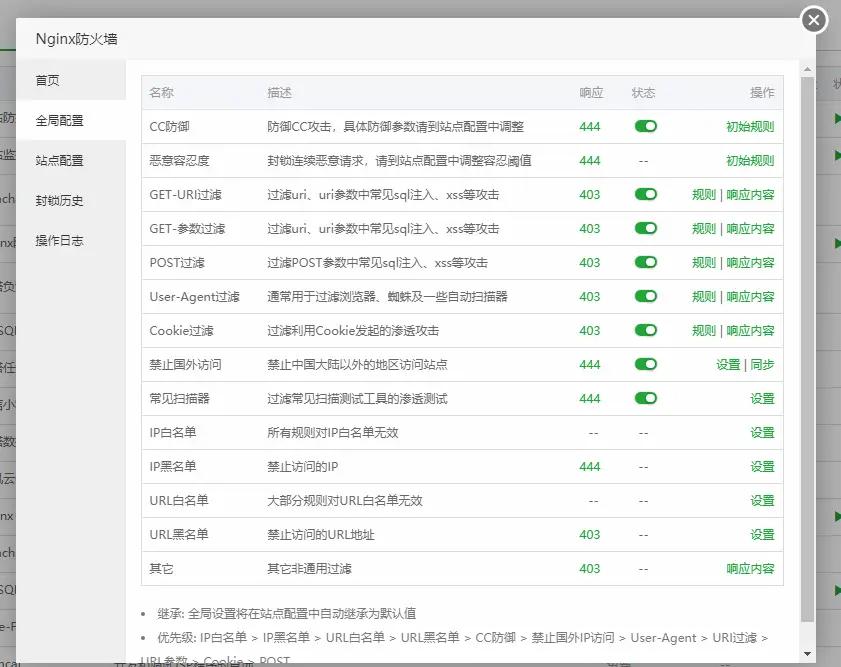Open 规则 link for POST过滤

703,263
